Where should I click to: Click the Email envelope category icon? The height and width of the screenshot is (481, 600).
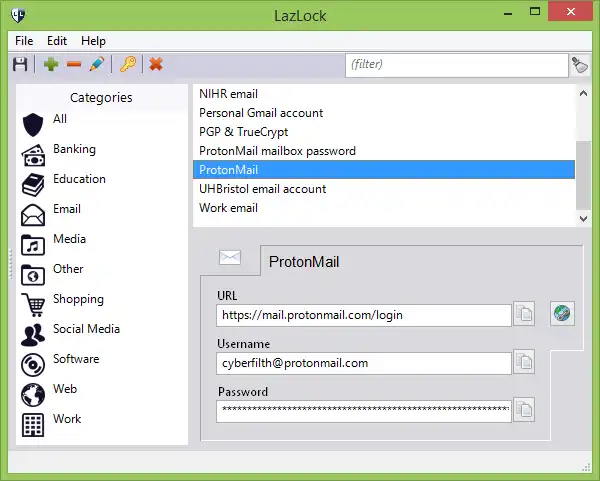(33, 215)
